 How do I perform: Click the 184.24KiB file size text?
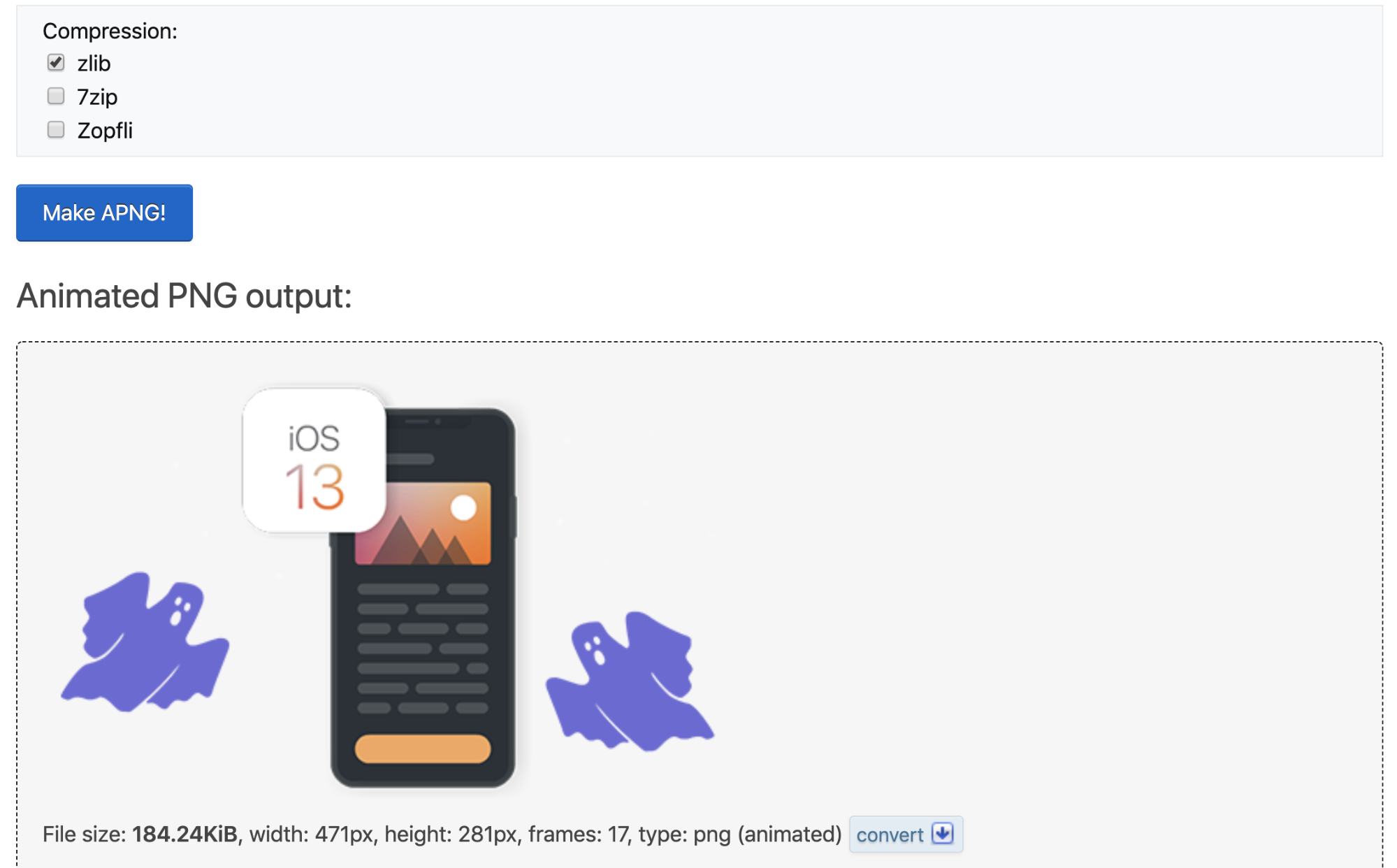tap(185, 834)
